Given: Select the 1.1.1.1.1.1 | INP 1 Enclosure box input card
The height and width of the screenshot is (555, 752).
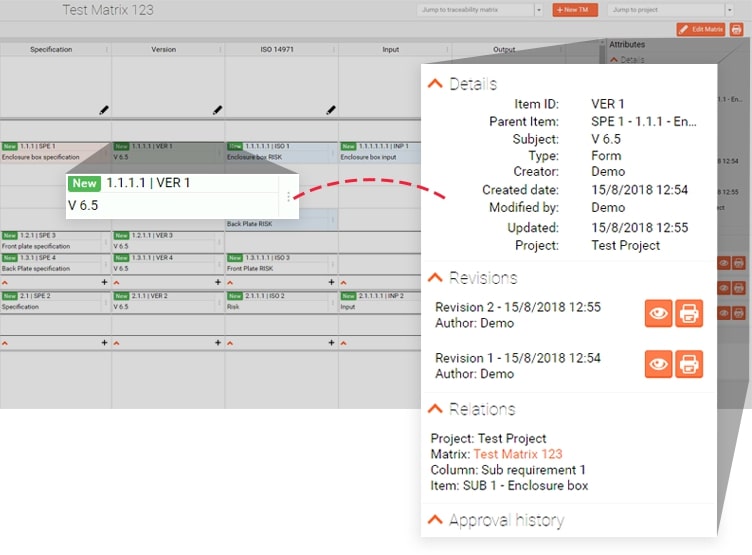Looking at the screenshot, I should click(380, 152).
